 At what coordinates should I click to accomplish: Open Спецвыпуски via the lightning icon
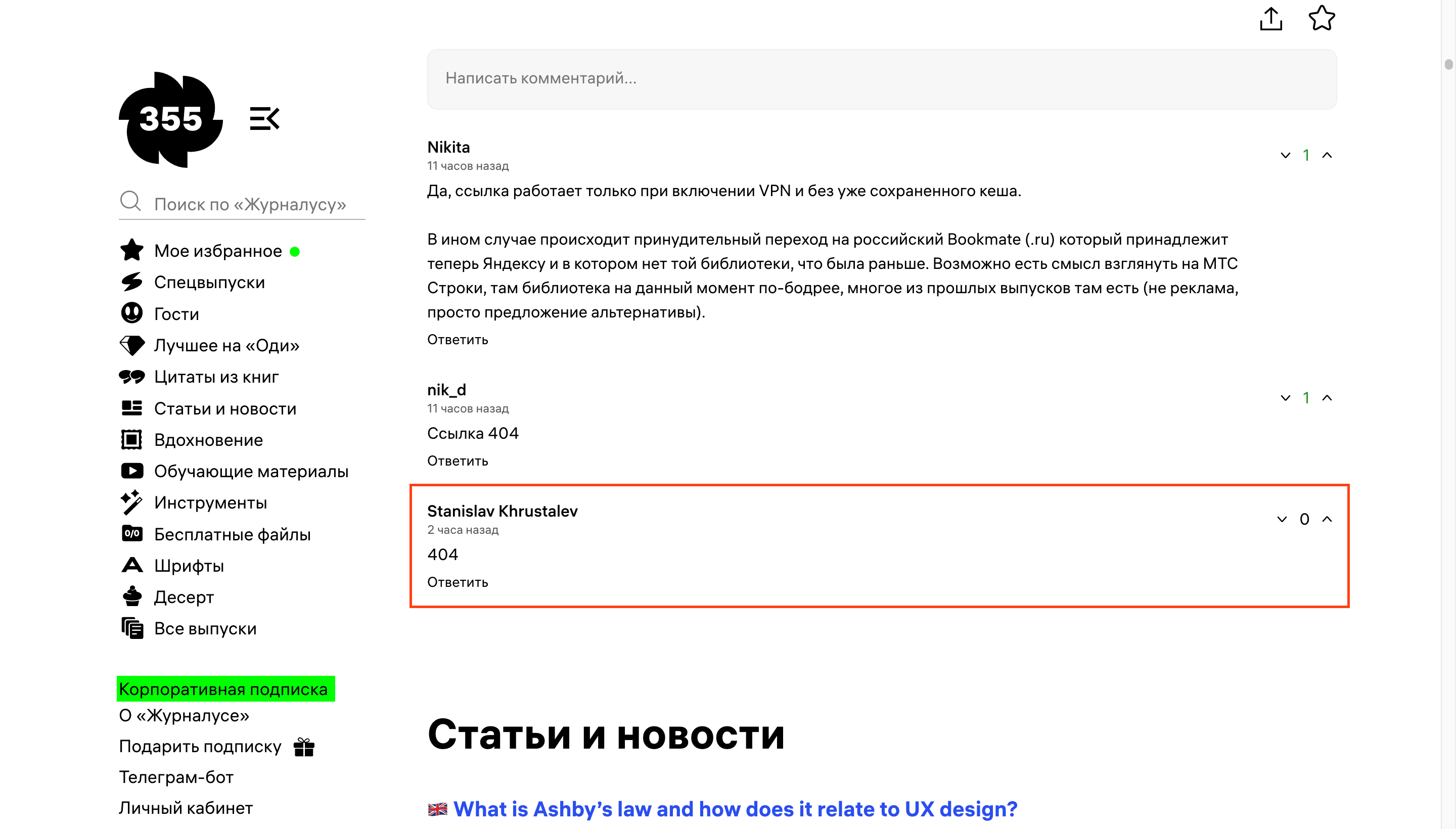[132, 282]
